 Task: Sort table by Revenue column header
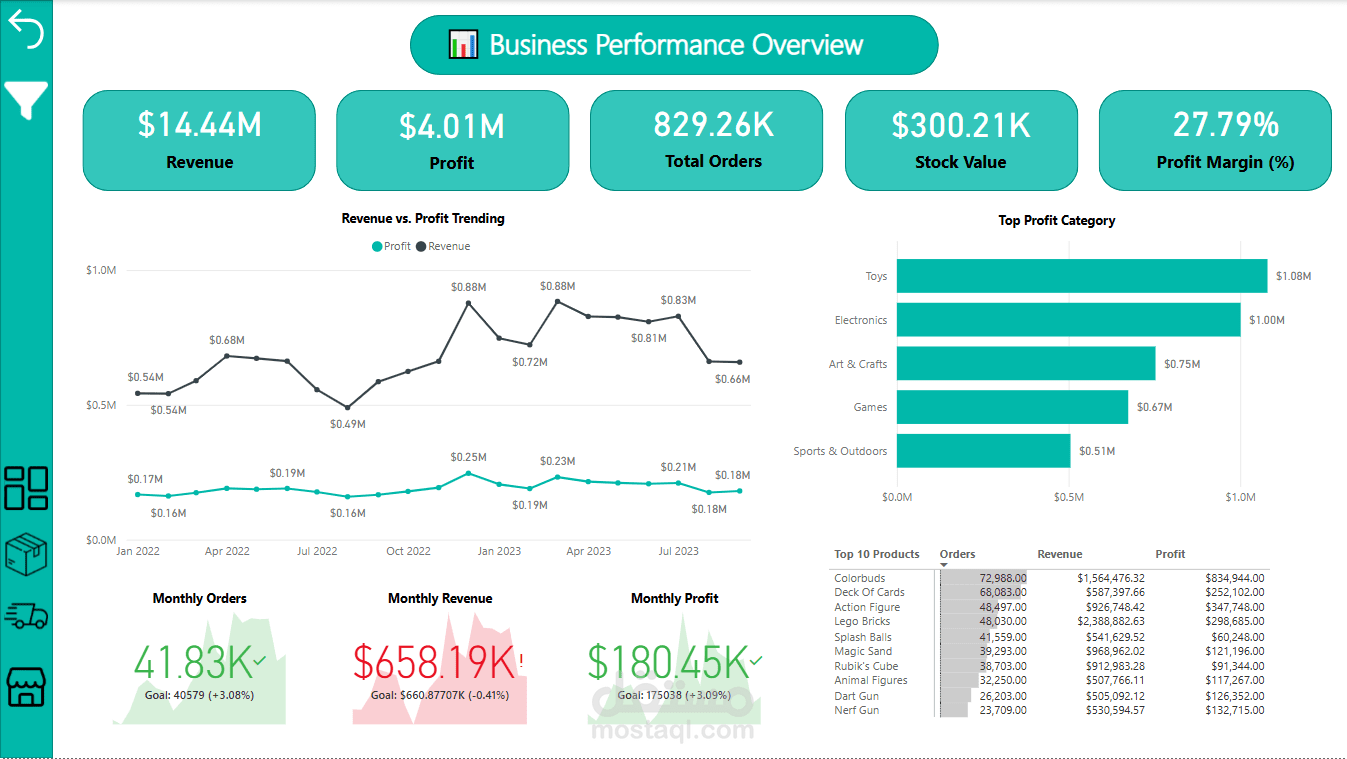(x=1060, y=554)
